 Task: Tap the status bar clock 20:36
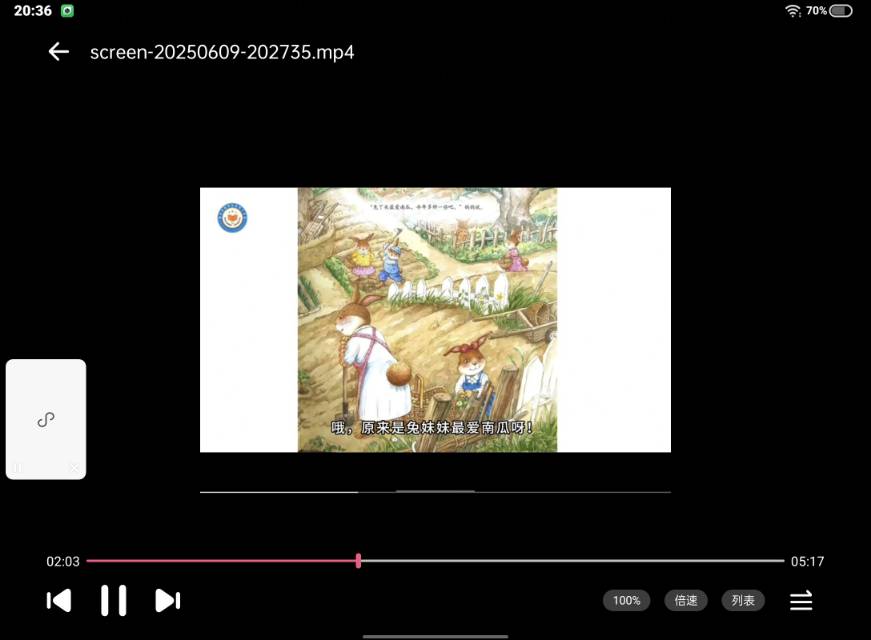coord(33,11)
